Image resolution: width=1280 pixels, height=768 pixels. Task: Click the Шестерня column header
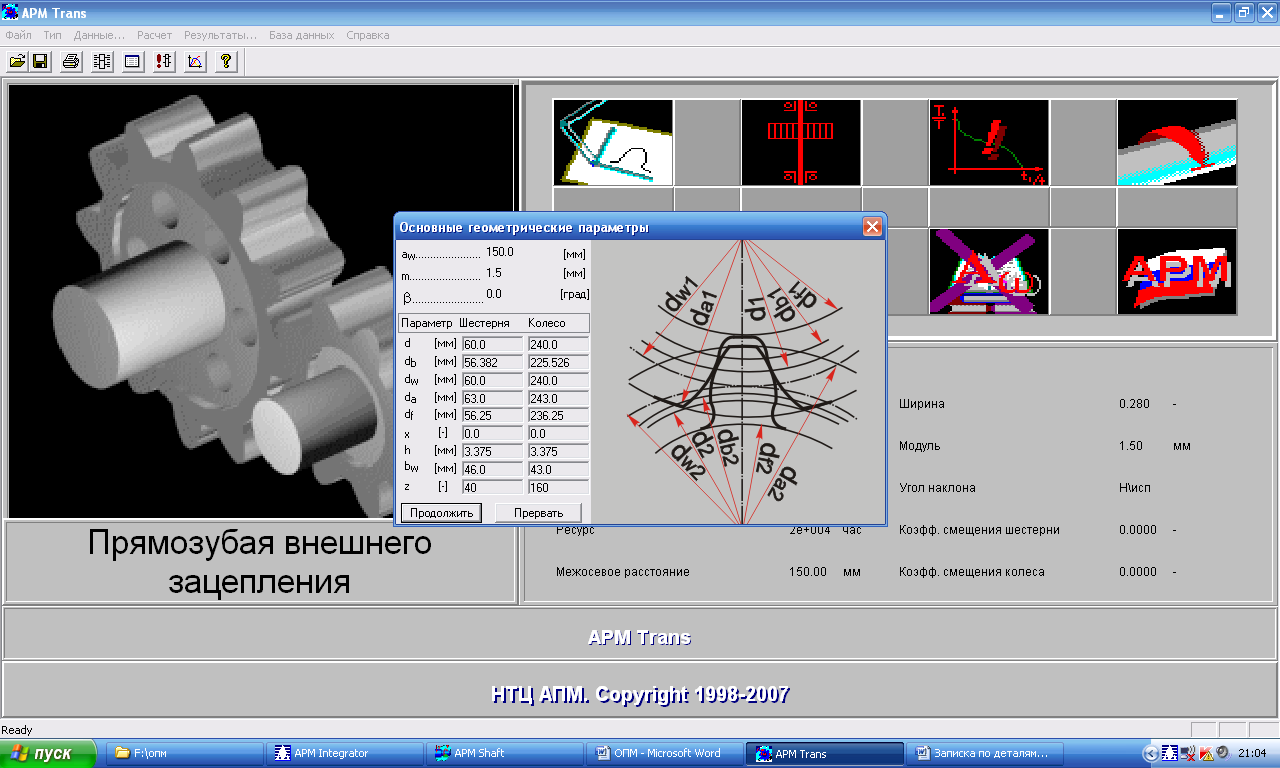(x=485, y=323)
